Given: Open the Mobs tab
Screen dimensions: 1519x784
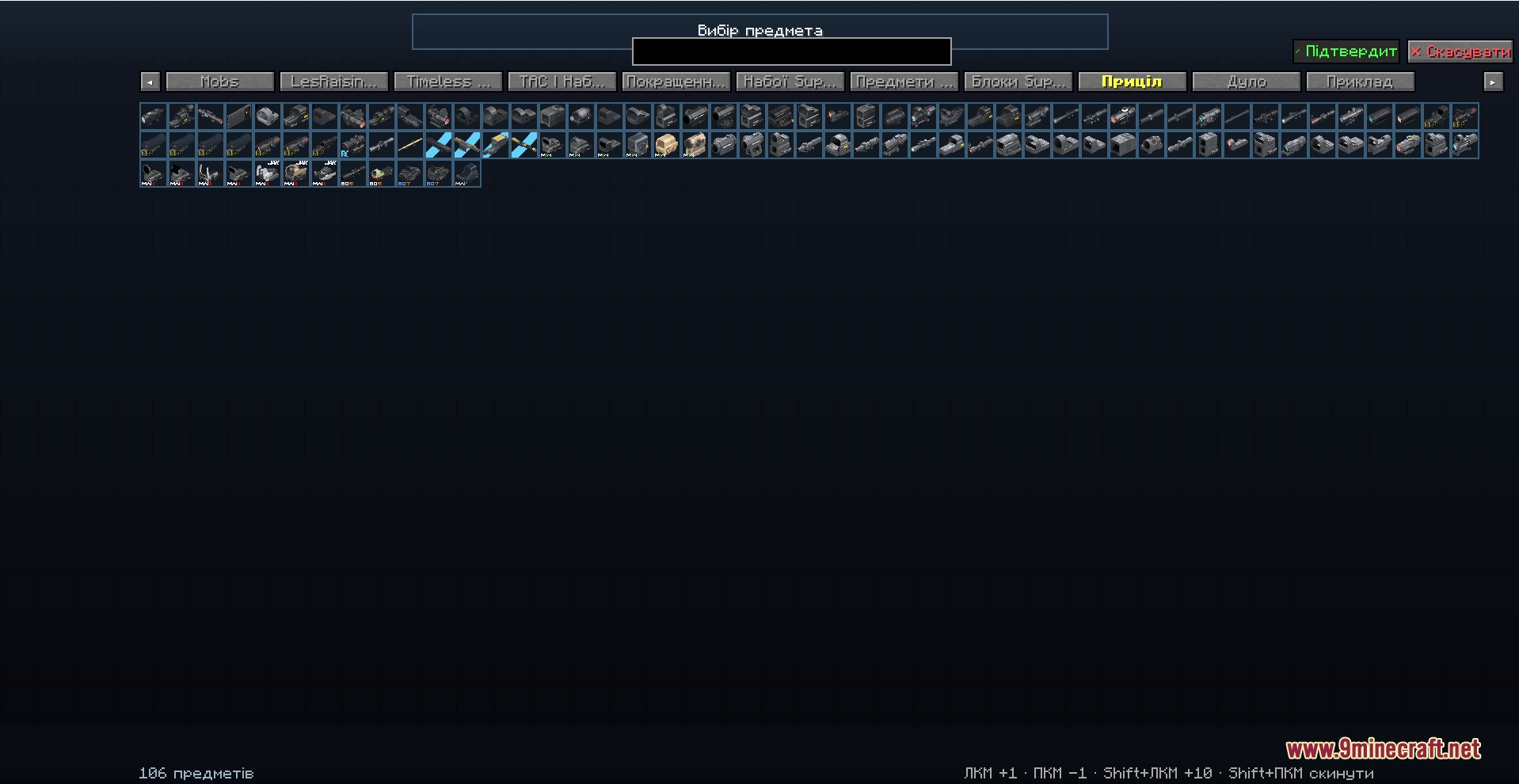Looking at the screenshot, I should point(219,82).
